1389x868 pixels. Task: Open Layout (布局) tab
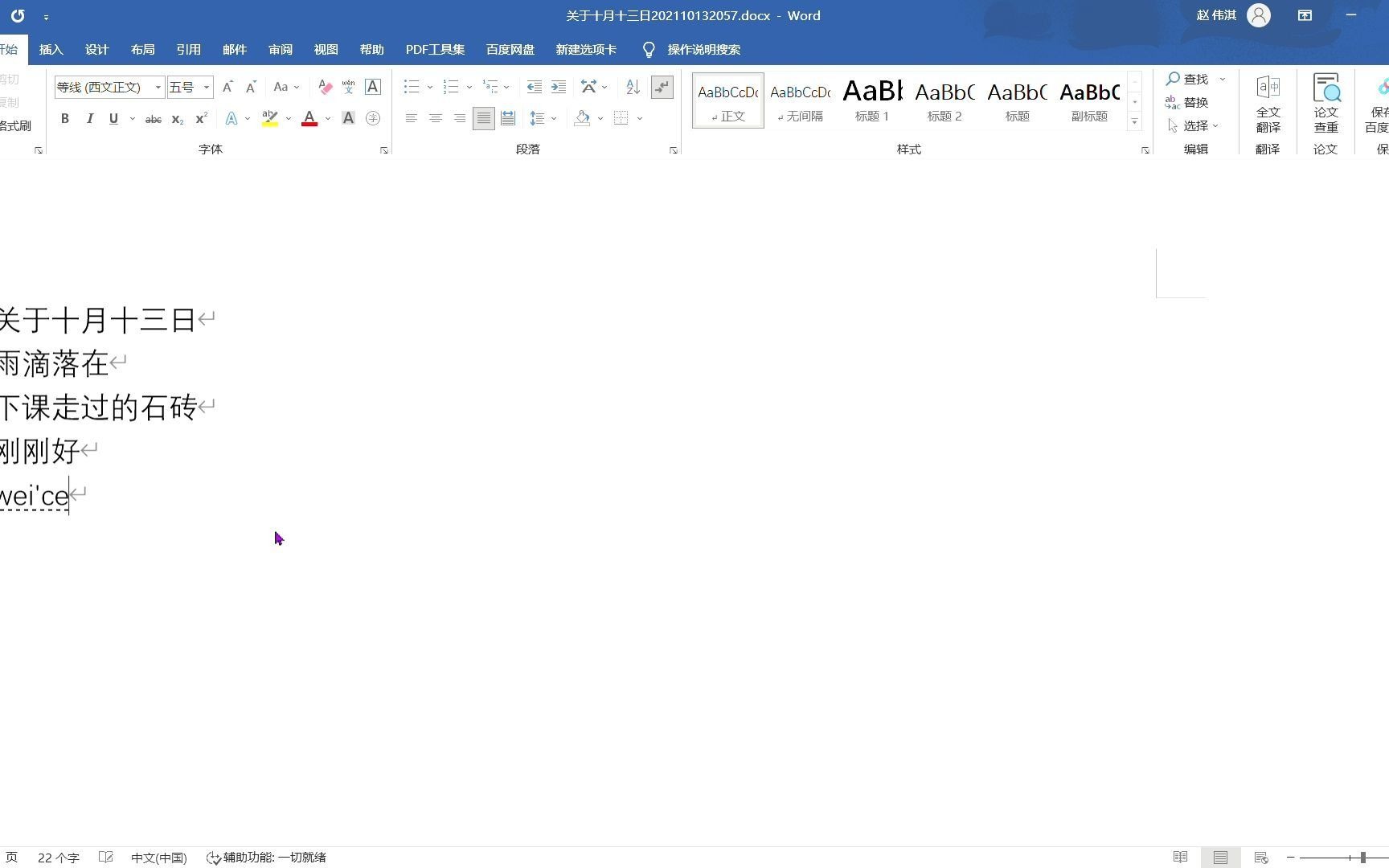point(142,49)
